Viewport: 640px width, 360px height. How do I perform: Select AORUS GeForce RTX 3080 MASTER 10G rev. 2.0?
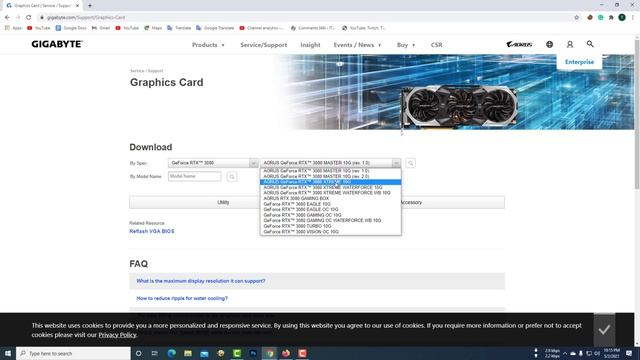(x=331, y=176)
